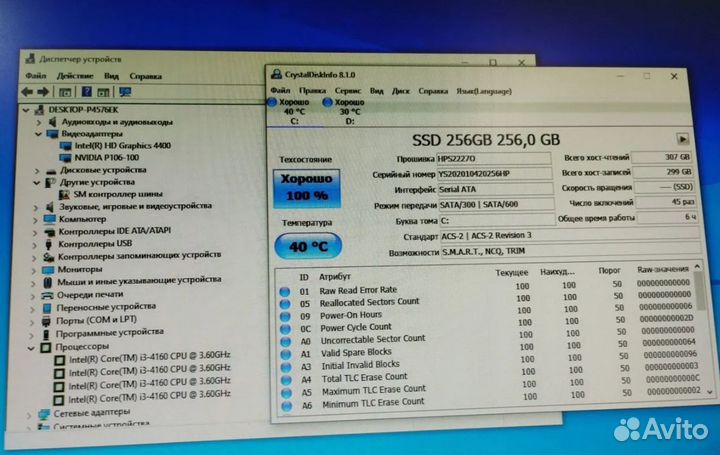Open Правка menu in CrystalDiskInfo
The height and width of the screenshot is (455, 720).
[x=312, y=91]
